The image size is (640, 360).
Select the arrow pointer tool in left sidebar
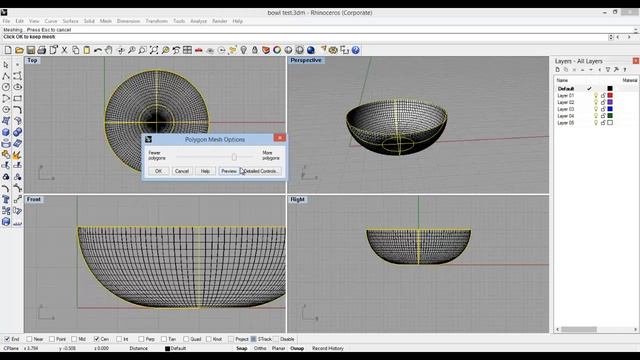pyautogui.click(x=6, y=65)
